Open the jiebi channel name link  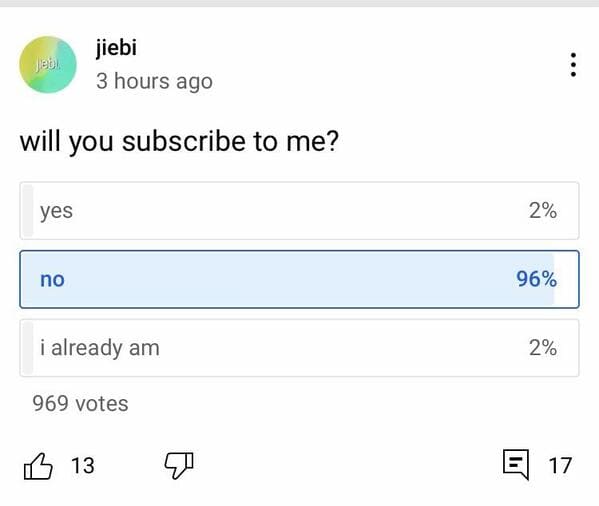click(x=116, y=48)
